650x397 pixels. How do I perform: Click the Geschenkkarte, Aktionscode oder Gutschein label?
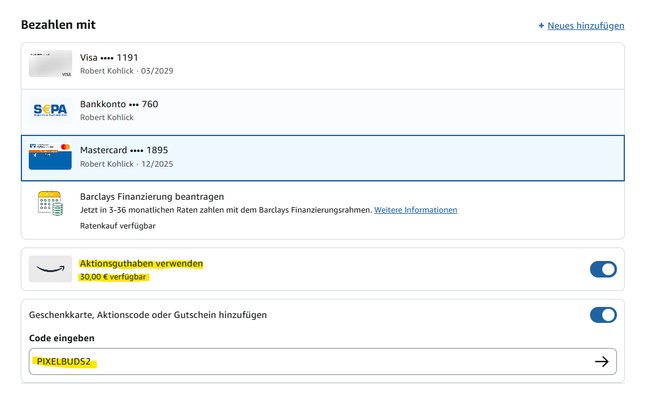[x=148, y=315]
